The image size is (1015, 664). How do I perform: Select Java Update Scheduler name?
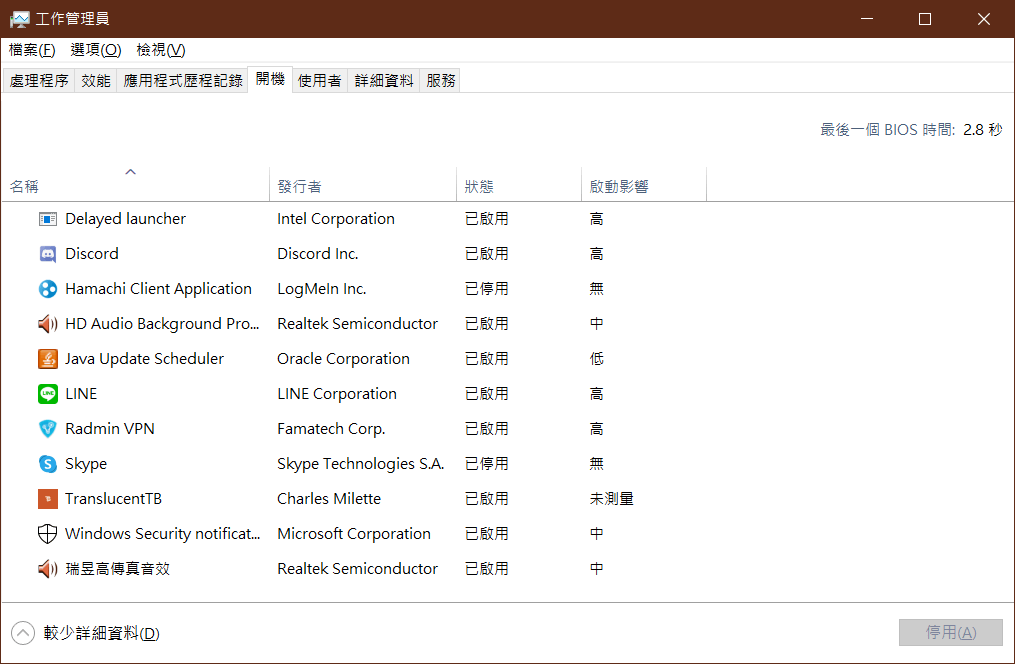click(x=144, y=359)
